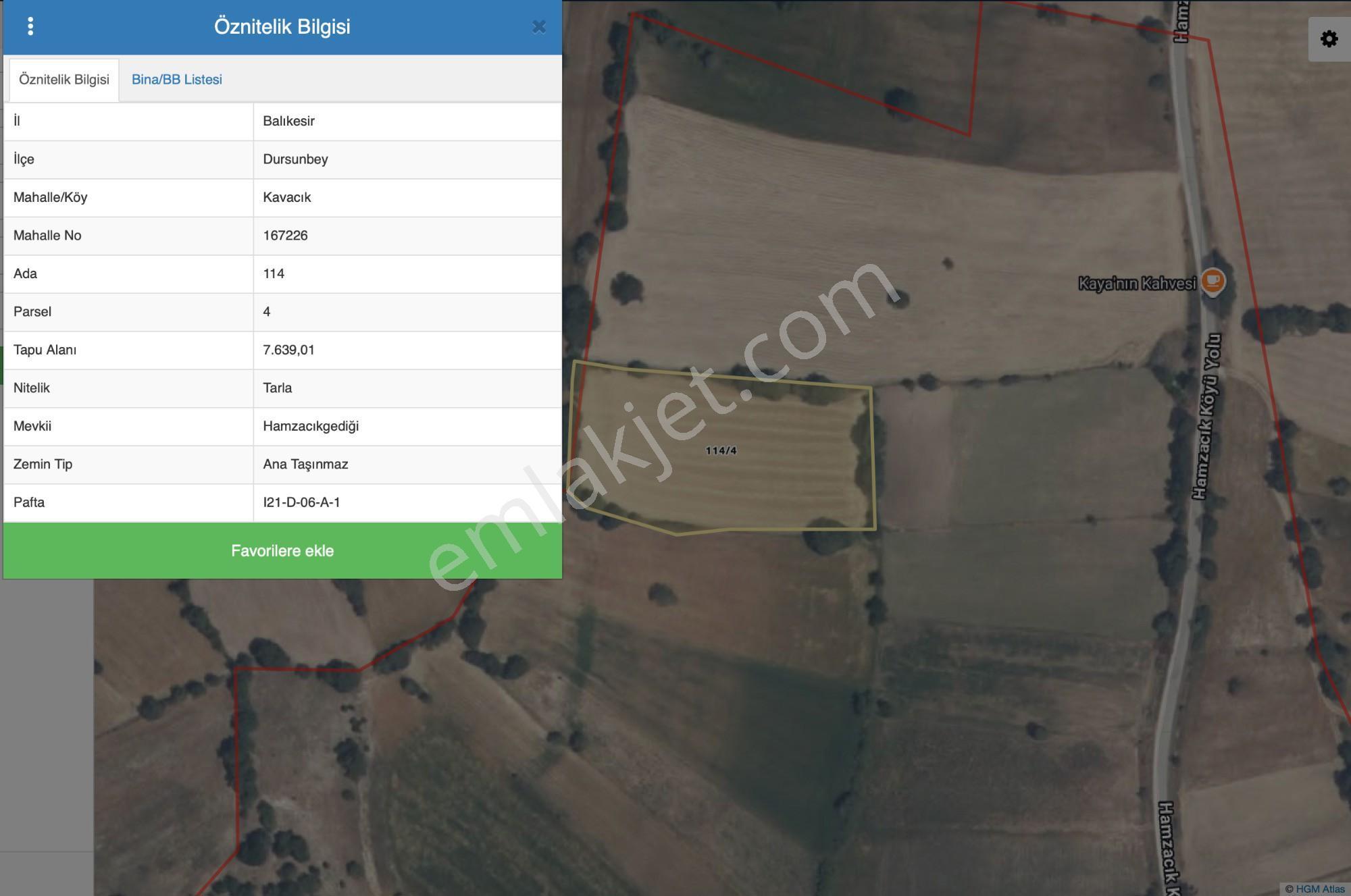Viewport: 1351px width, 896px height.
Task: Click the Tapu Alanı field label
Action: (45, 350)
